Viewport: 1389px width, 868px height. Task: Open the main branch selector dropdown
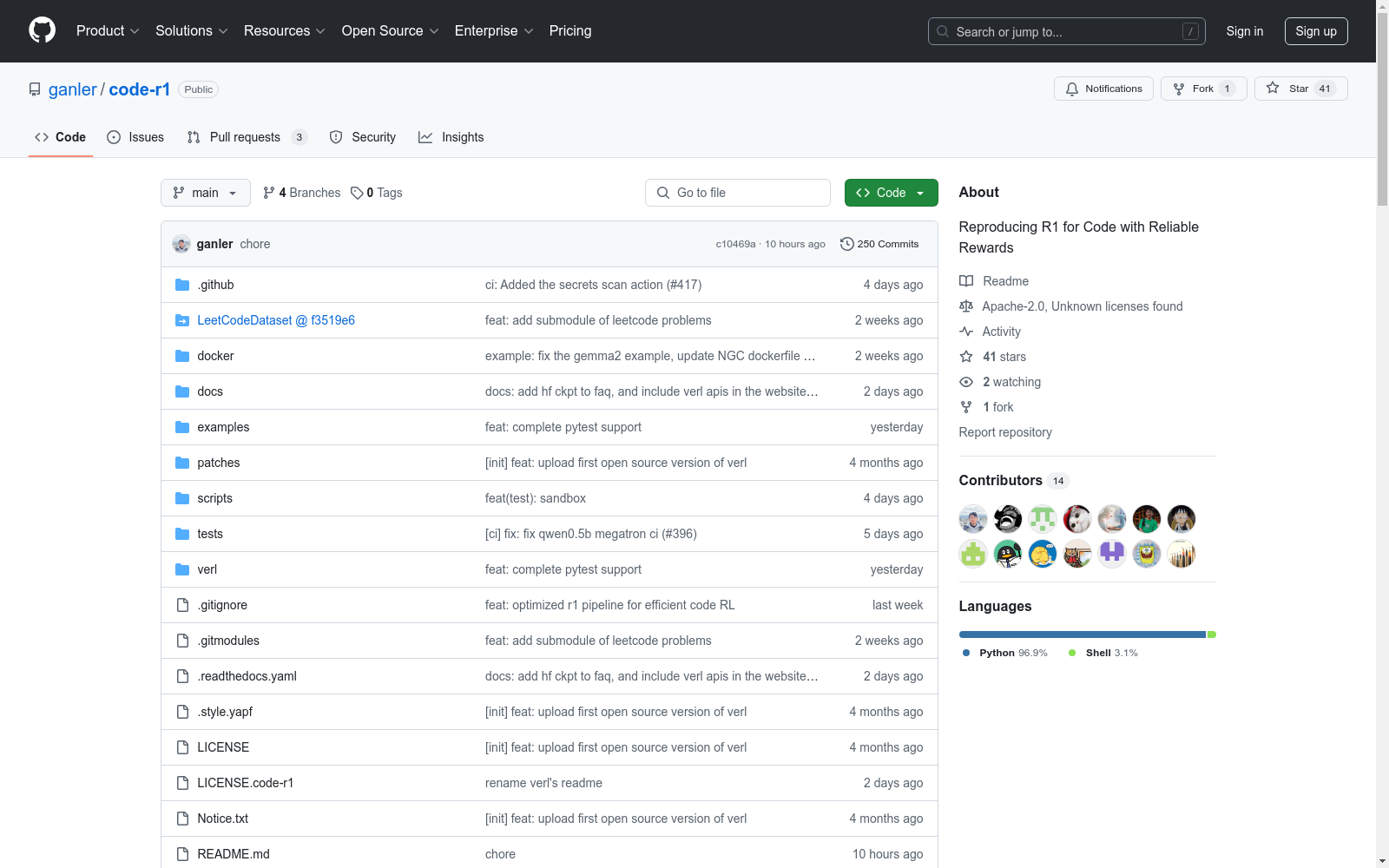coord(206,193)
